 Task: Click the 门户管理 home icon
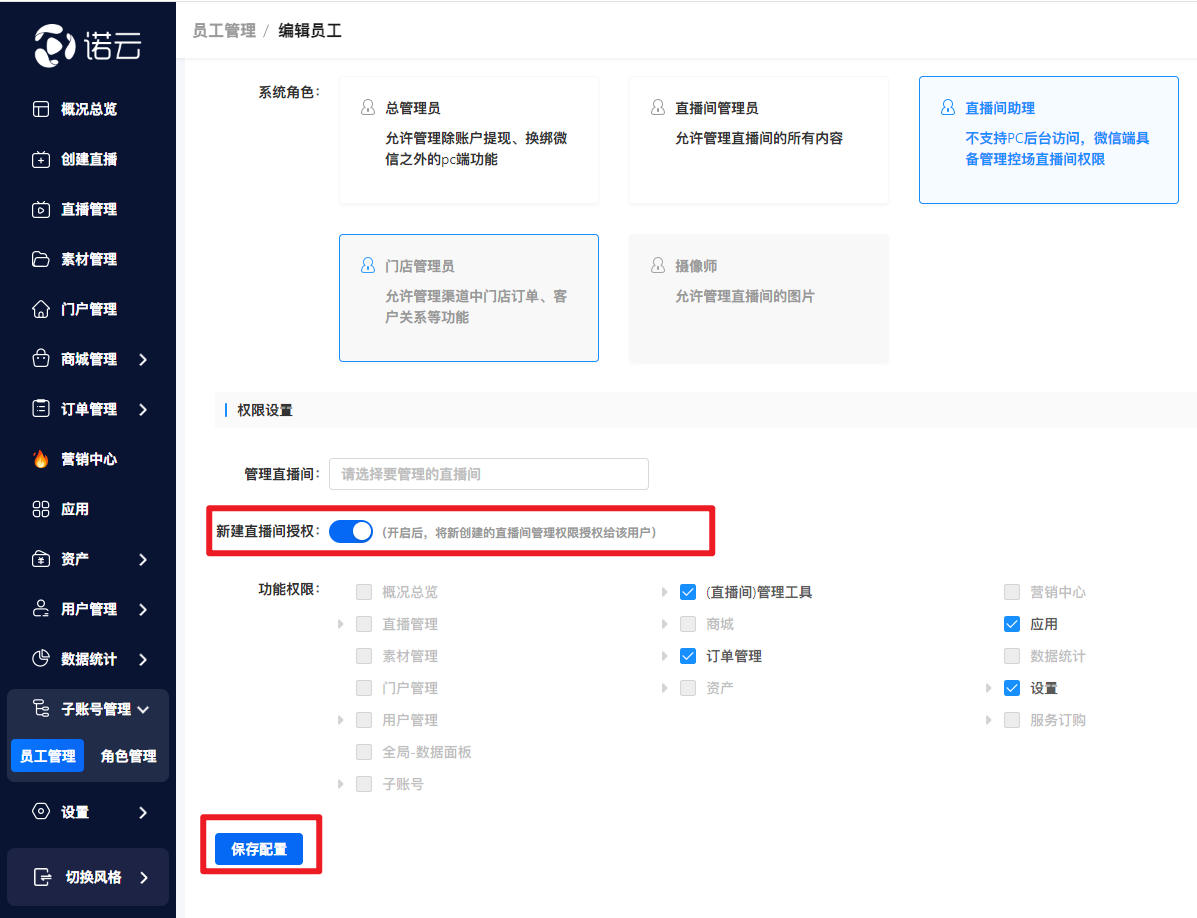(x=41, y=309)
